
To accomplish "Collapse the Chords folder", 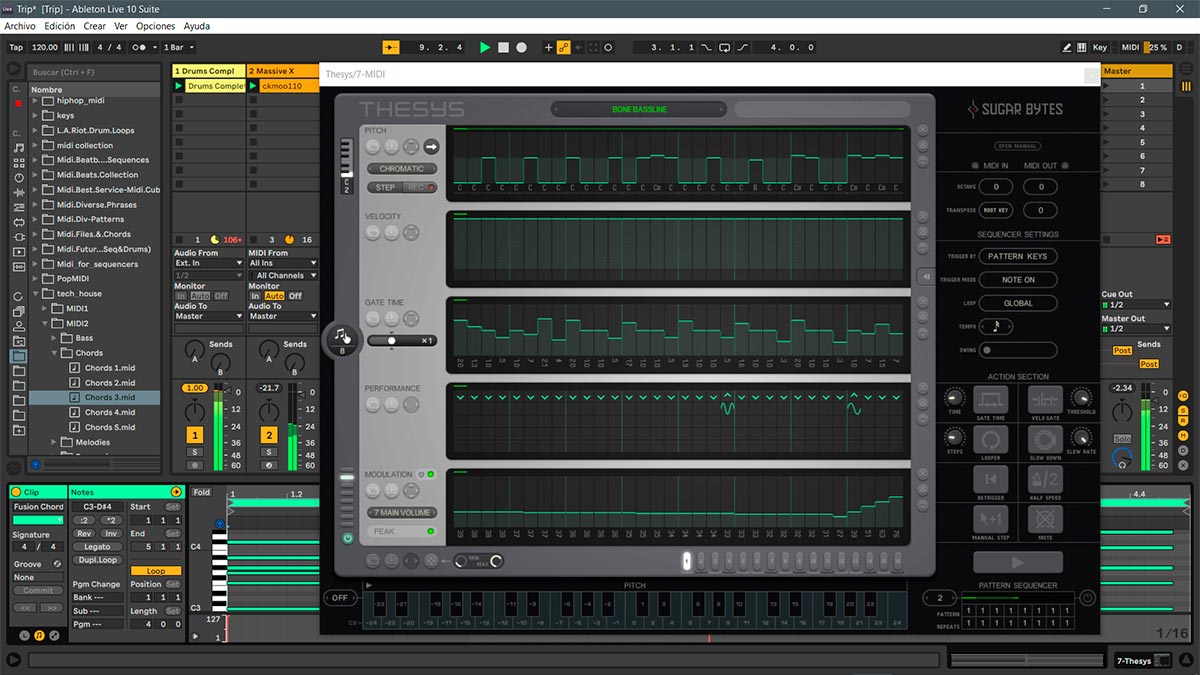I will [x=56, y=353].
